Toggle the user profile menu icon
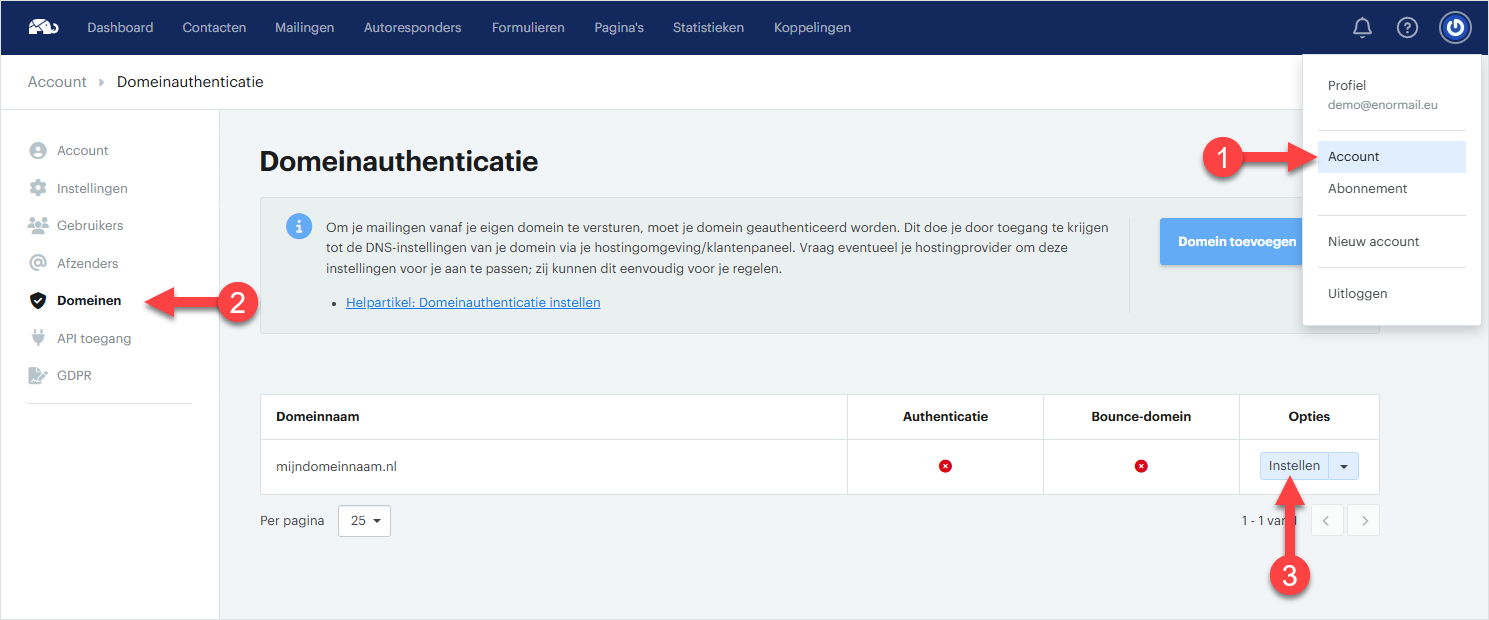1489x620 pixels. [1455, 28]
